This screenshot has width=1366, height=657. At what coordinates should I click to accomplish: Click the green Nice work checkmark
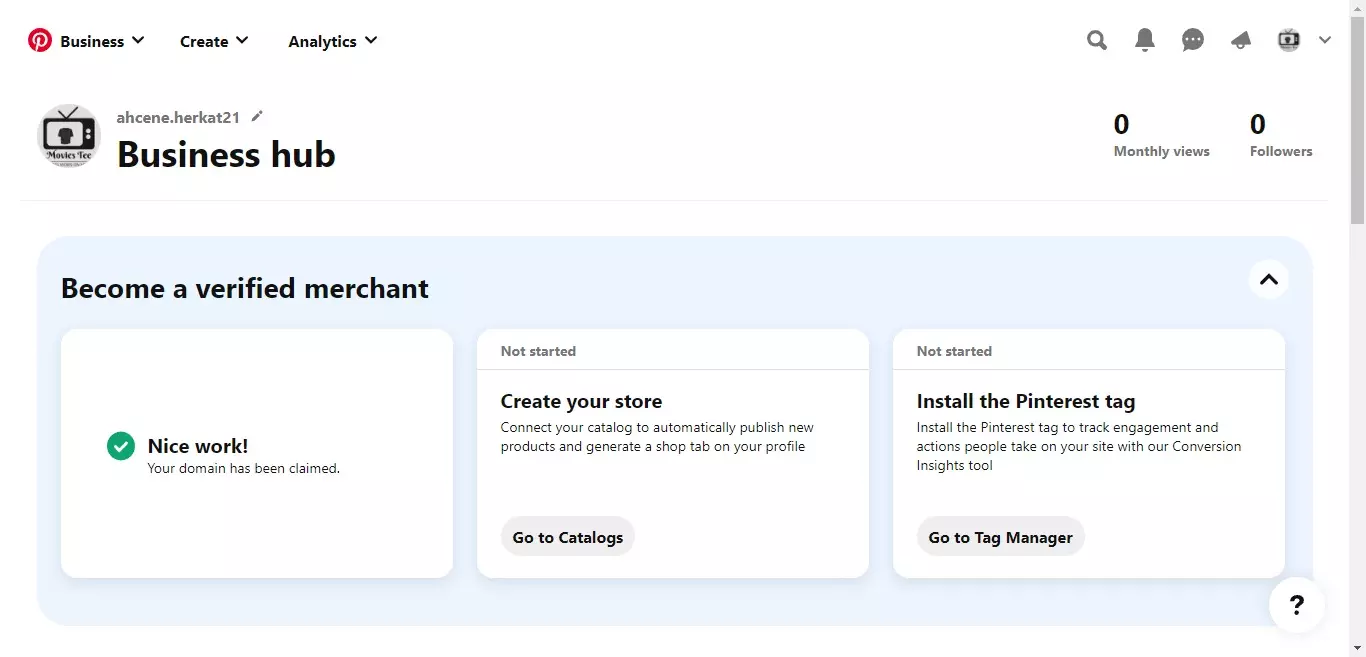[x=121, y=446]
